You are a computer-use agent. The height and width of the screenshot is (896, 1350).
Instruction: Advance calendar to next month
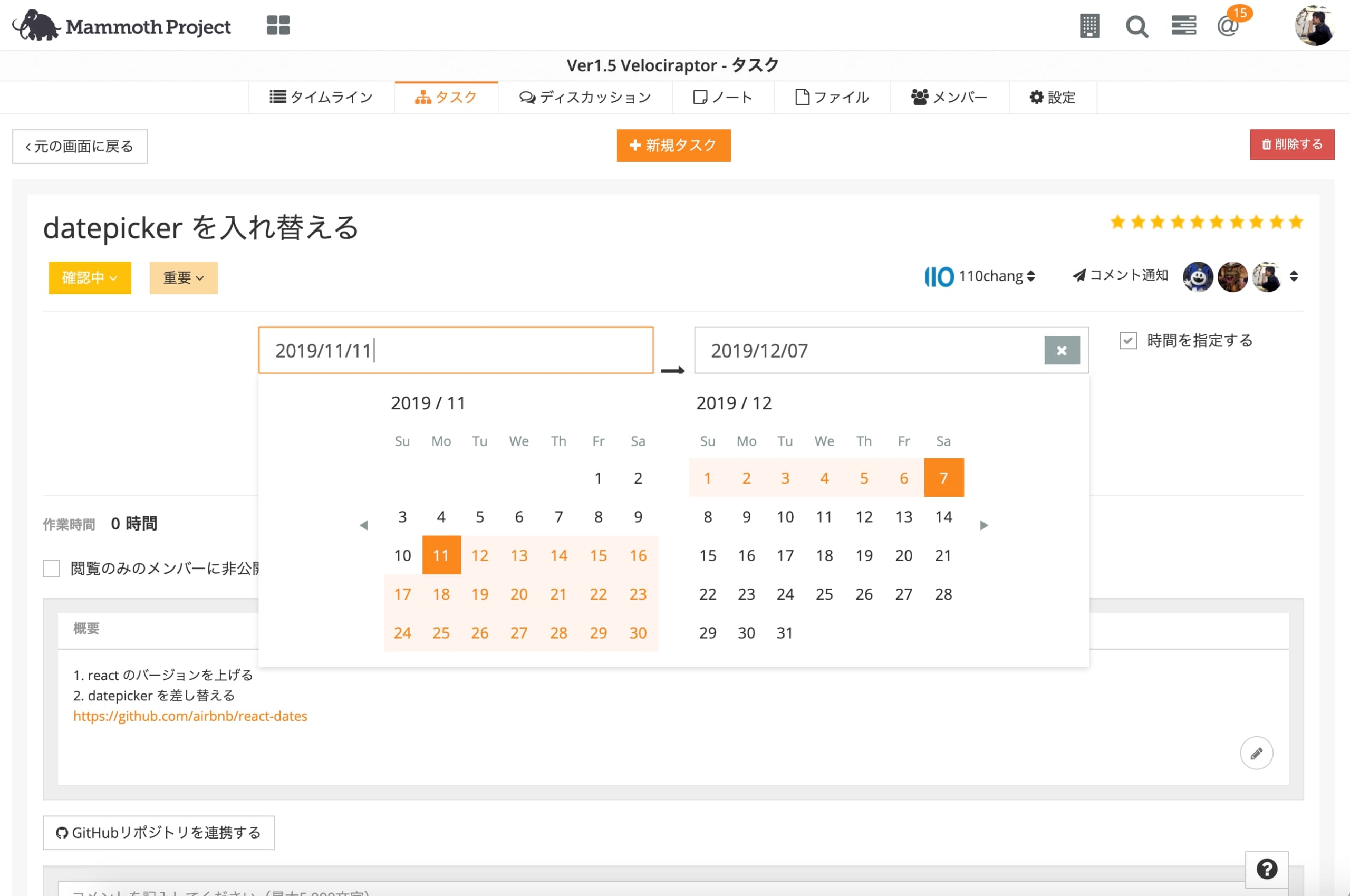click(x=984, y=525)
